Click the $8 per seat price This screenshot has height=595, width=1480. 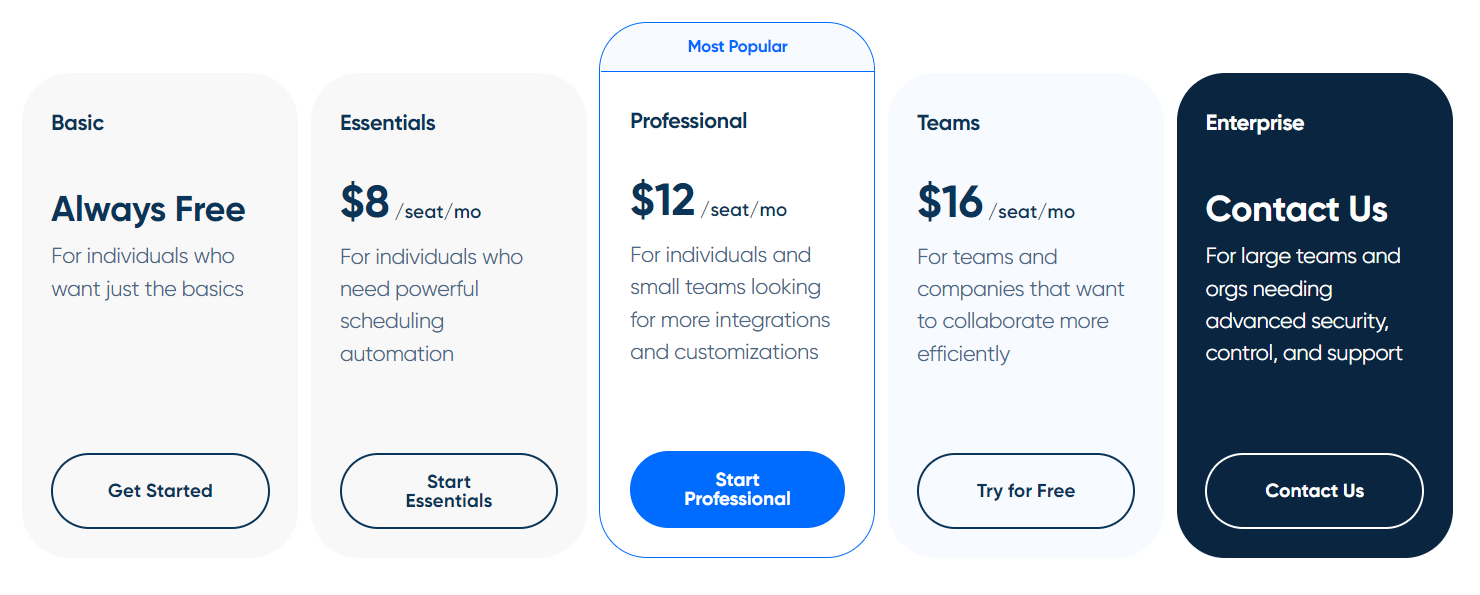pyautogui.click(x=410, y=203)
